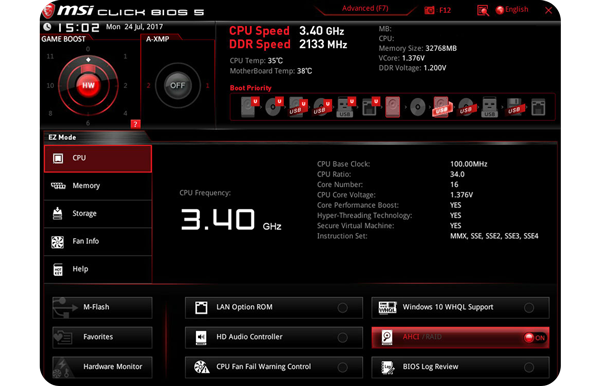
Task: Select the legacy network boot device
Action: pyautogui.click(x=538, y=107)
